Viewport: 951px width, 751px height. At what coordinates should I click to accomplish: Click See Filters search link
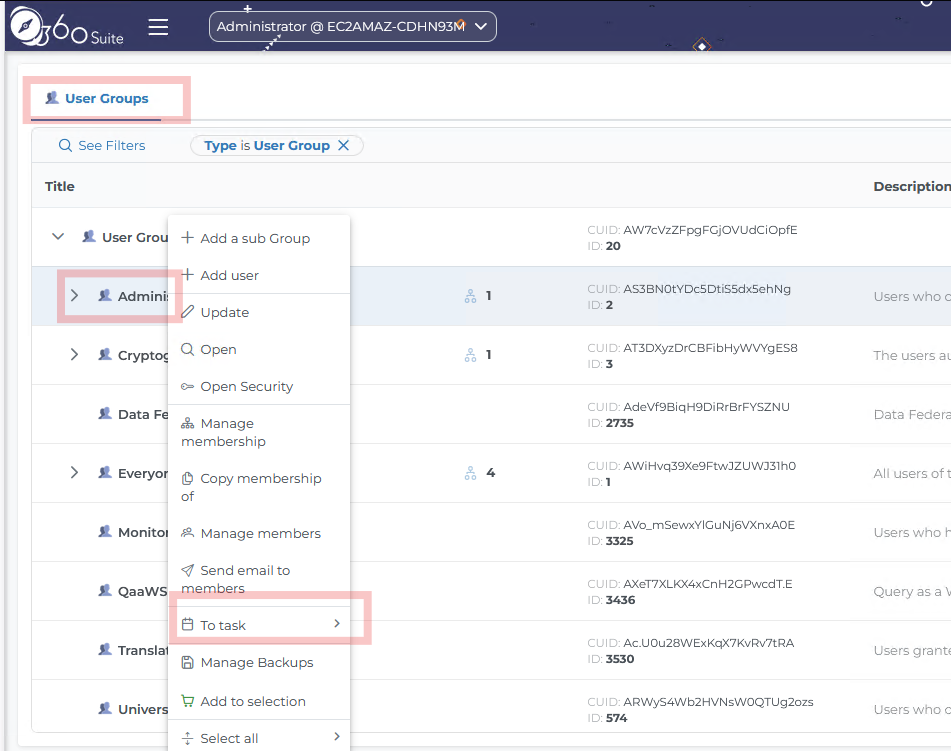coord(102,146)
